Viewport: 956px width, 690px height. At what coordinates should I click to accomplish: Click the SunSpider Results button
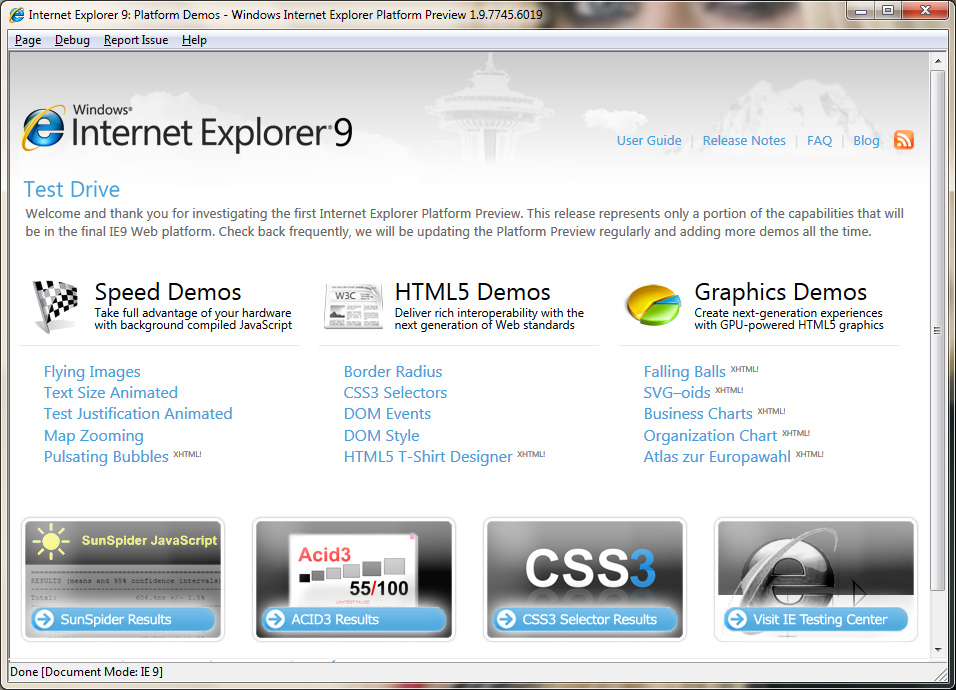pos(123,619)
